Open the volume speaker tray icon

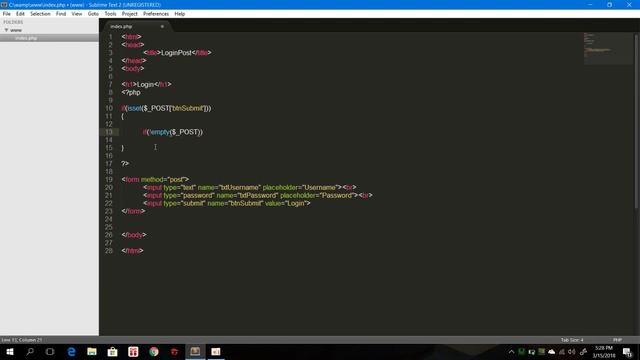[572, 351]
